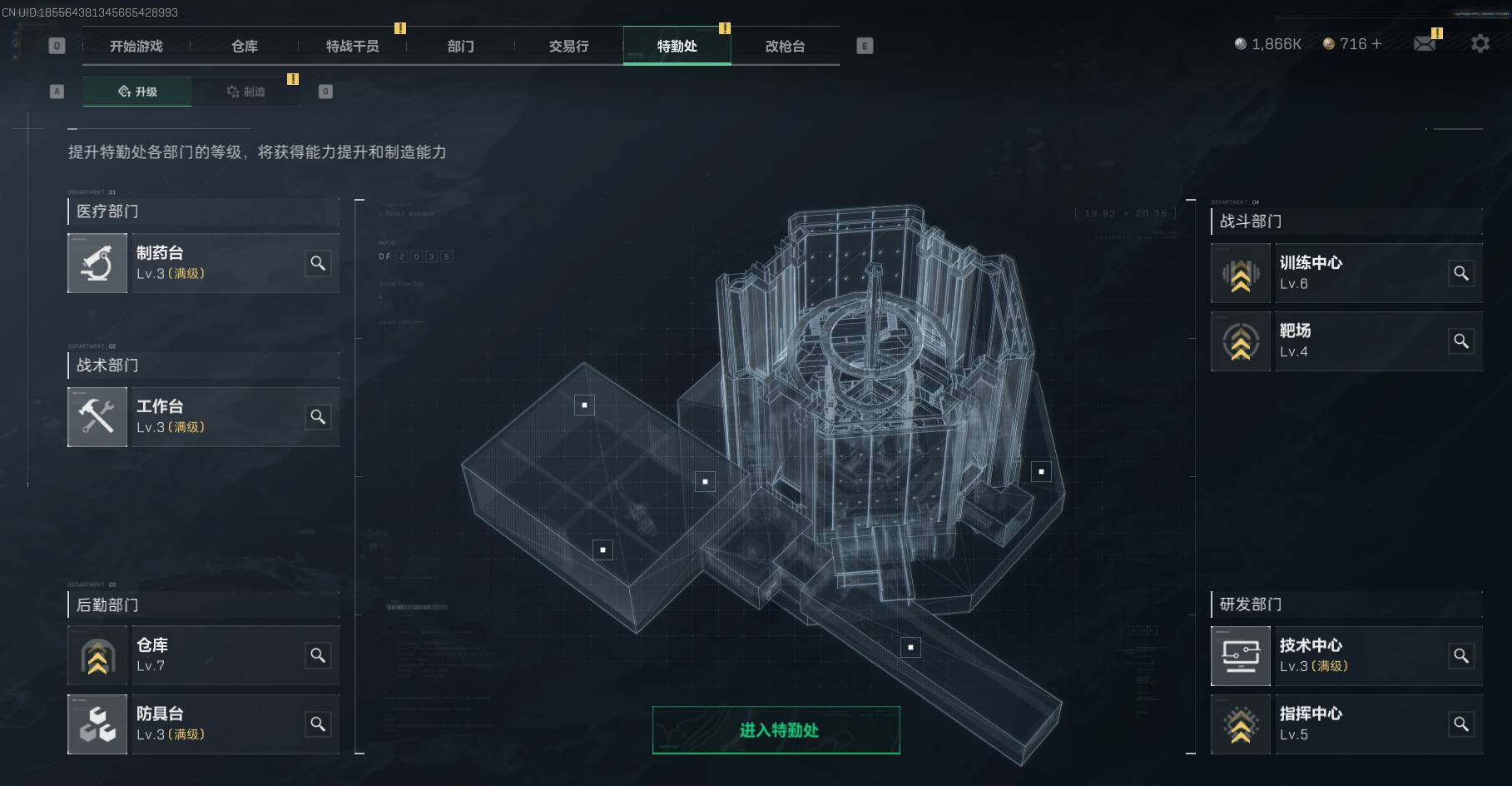The height and width of the screenshot is (786, 1512).
Task: Click the 技术中心 monitor icon
Action: [1241, 656]
